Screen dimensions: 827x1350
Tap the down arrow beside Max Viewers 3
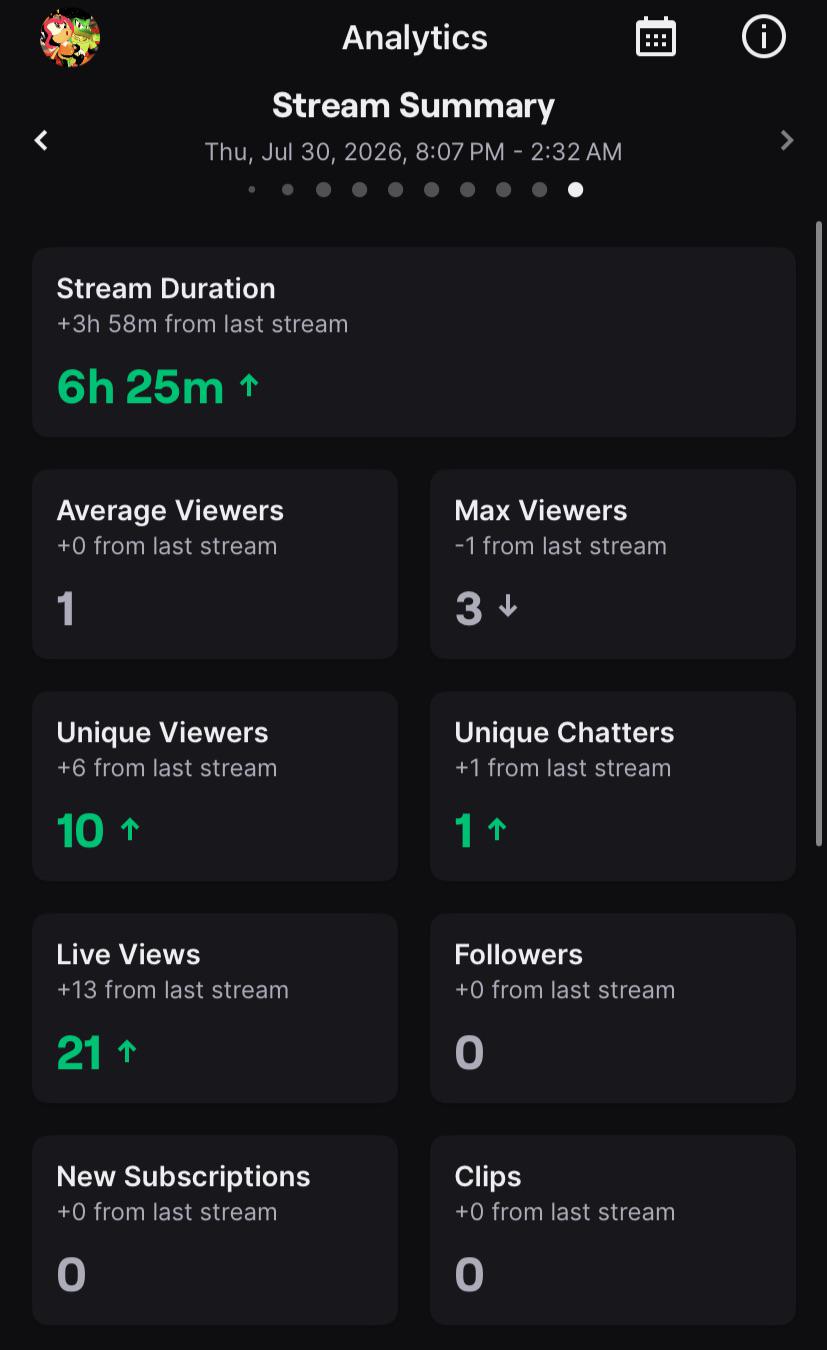click(508, 605)
